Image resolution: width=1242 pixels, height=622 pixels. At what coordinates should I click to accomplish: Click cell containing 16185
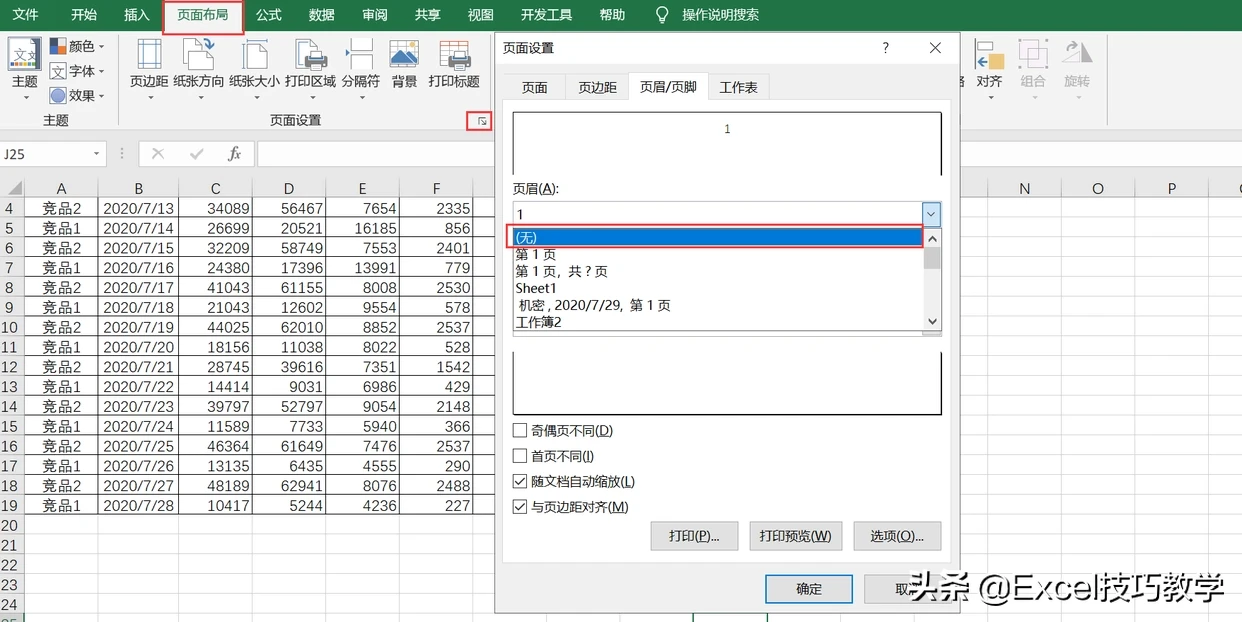coord(362,228)
